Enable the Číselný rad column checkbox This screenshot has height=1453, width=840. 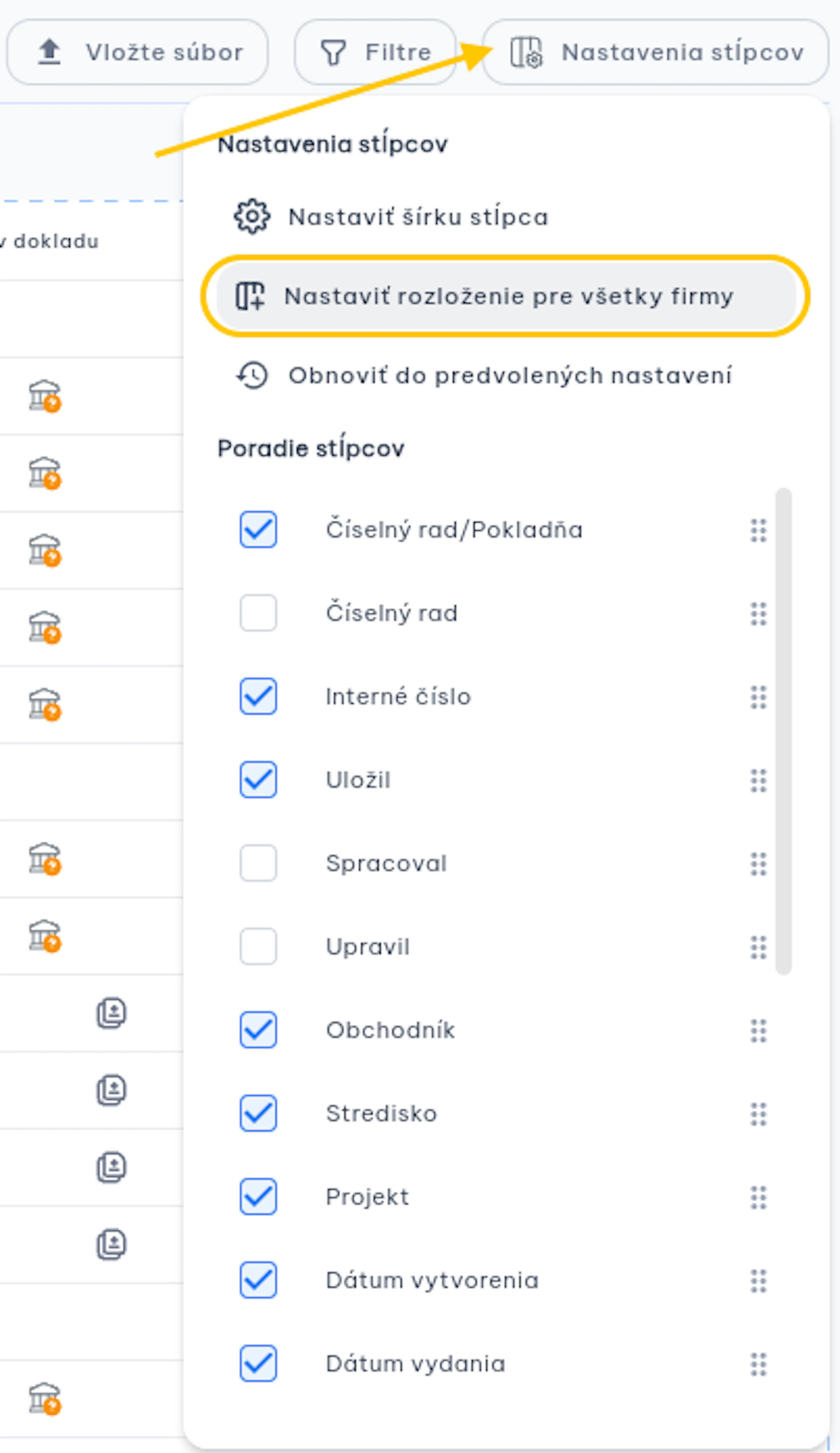[x=258, y=613]
